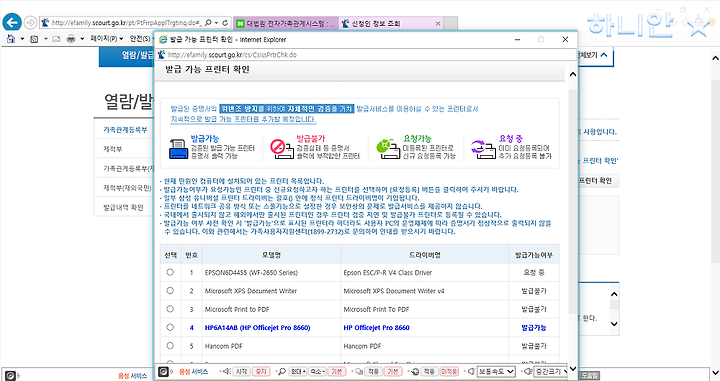Open the print options dropdown arrow

[x=82, y=39]
